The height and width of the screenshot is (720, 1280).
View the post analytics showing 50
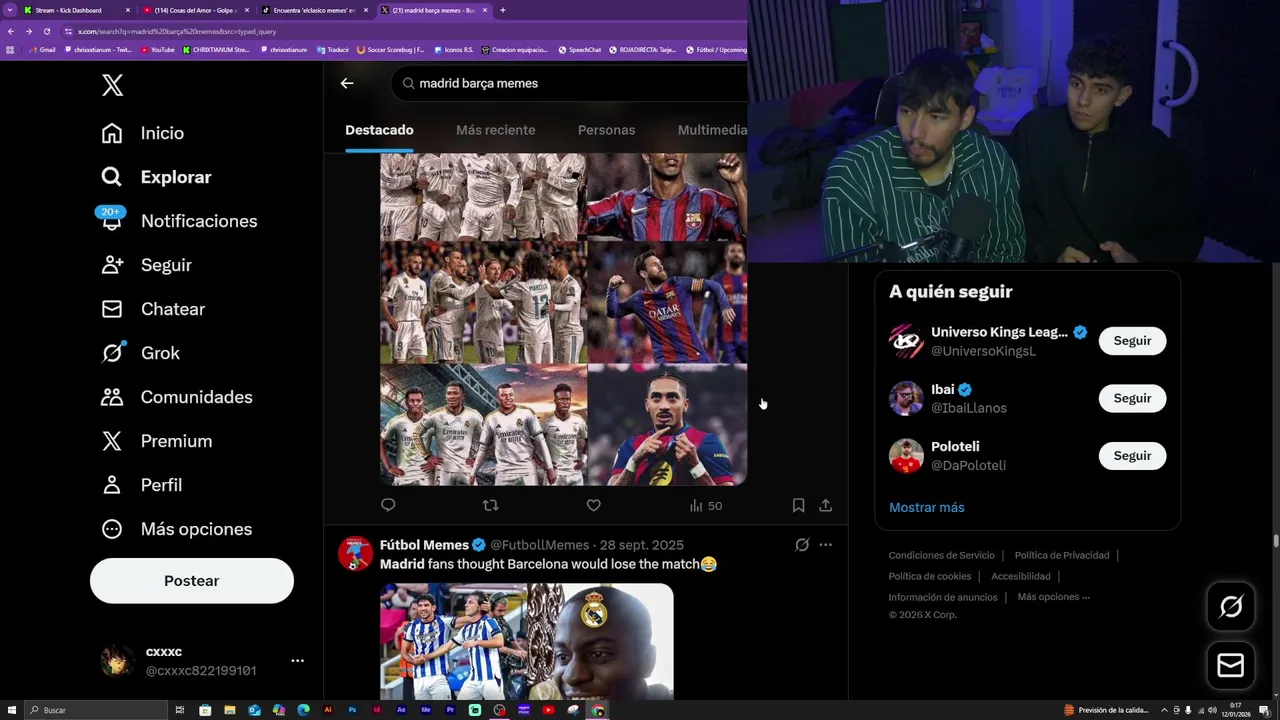706,506
